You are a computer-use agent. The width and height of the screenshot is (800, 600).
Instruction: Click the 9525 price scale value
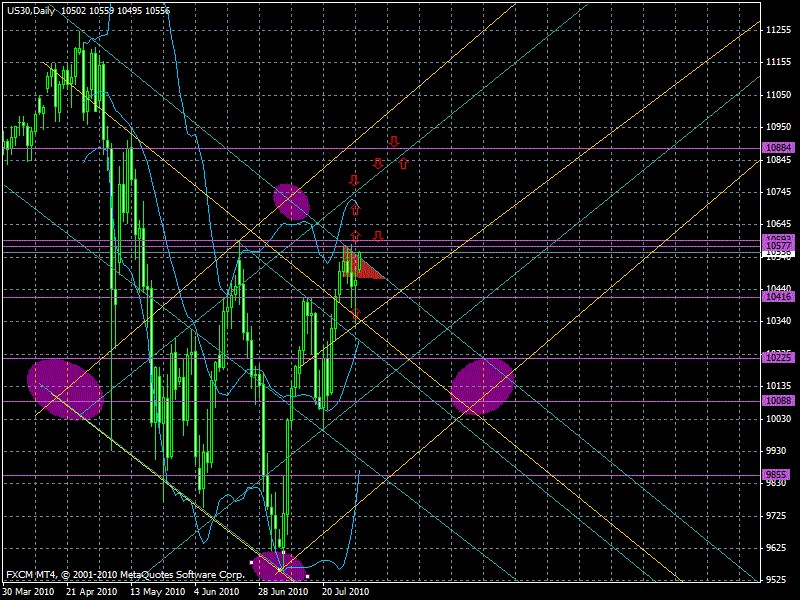[778, 580]
